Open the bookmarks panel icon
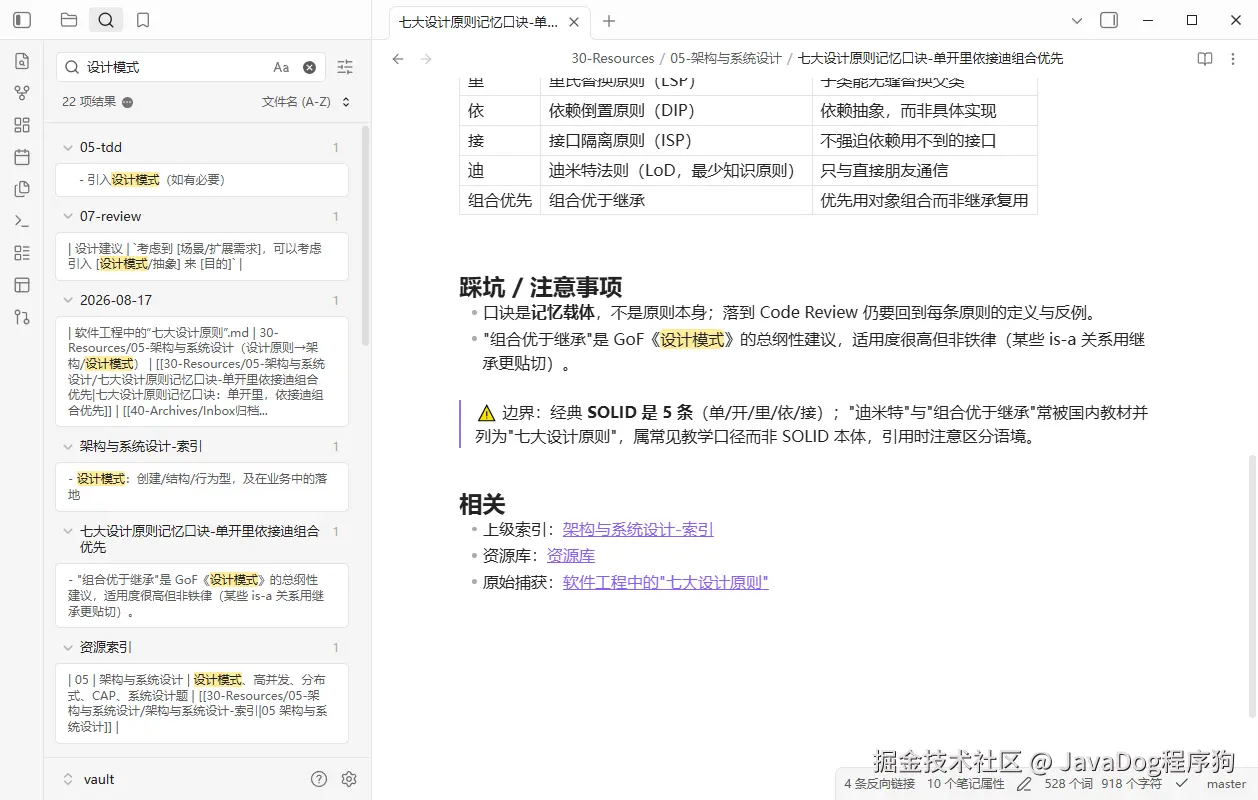Screen dimensions: 1258x800 [x=143, y=20]
